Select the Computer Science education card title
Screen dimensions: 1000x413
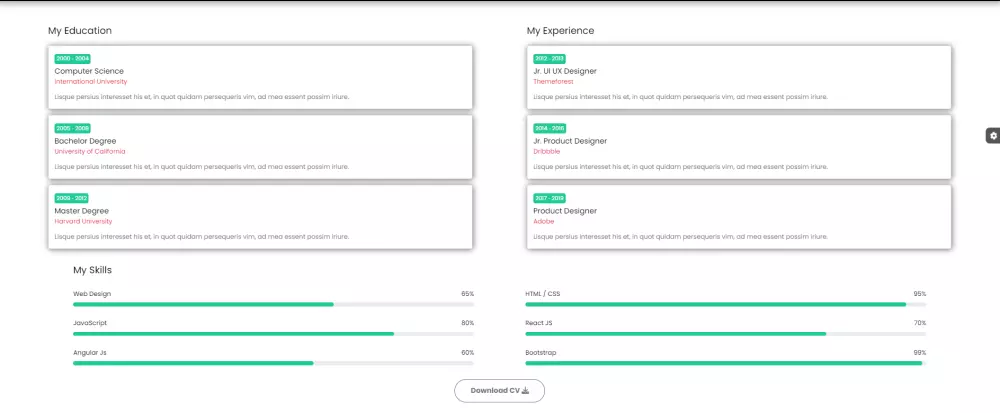(x=89, y=71)
